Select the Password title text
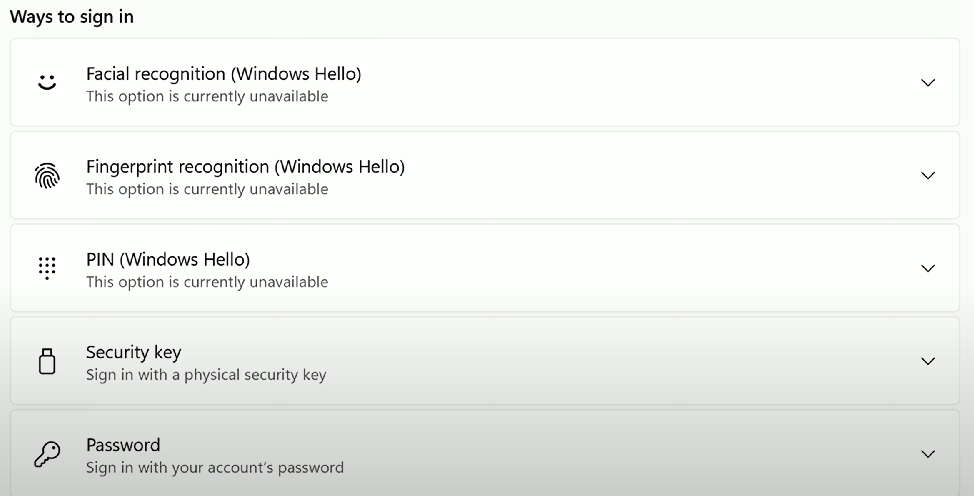 point(123,445)
